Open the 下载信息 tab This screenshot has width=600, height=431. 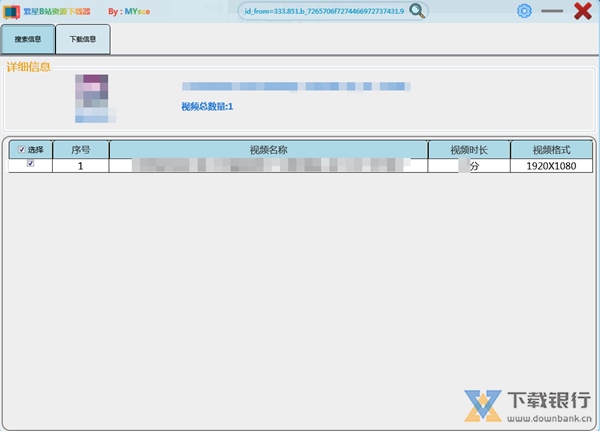pyautogui.click(x=83, y=40)
